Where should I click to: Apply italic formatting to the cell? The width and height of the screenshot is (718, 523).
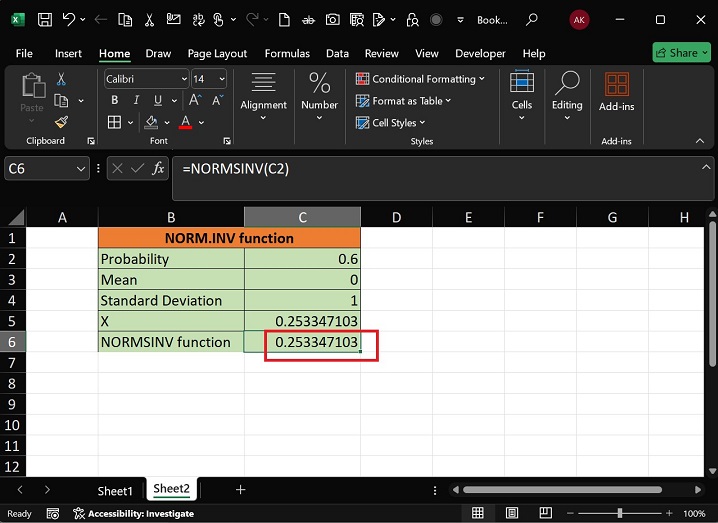click(136, 100)
